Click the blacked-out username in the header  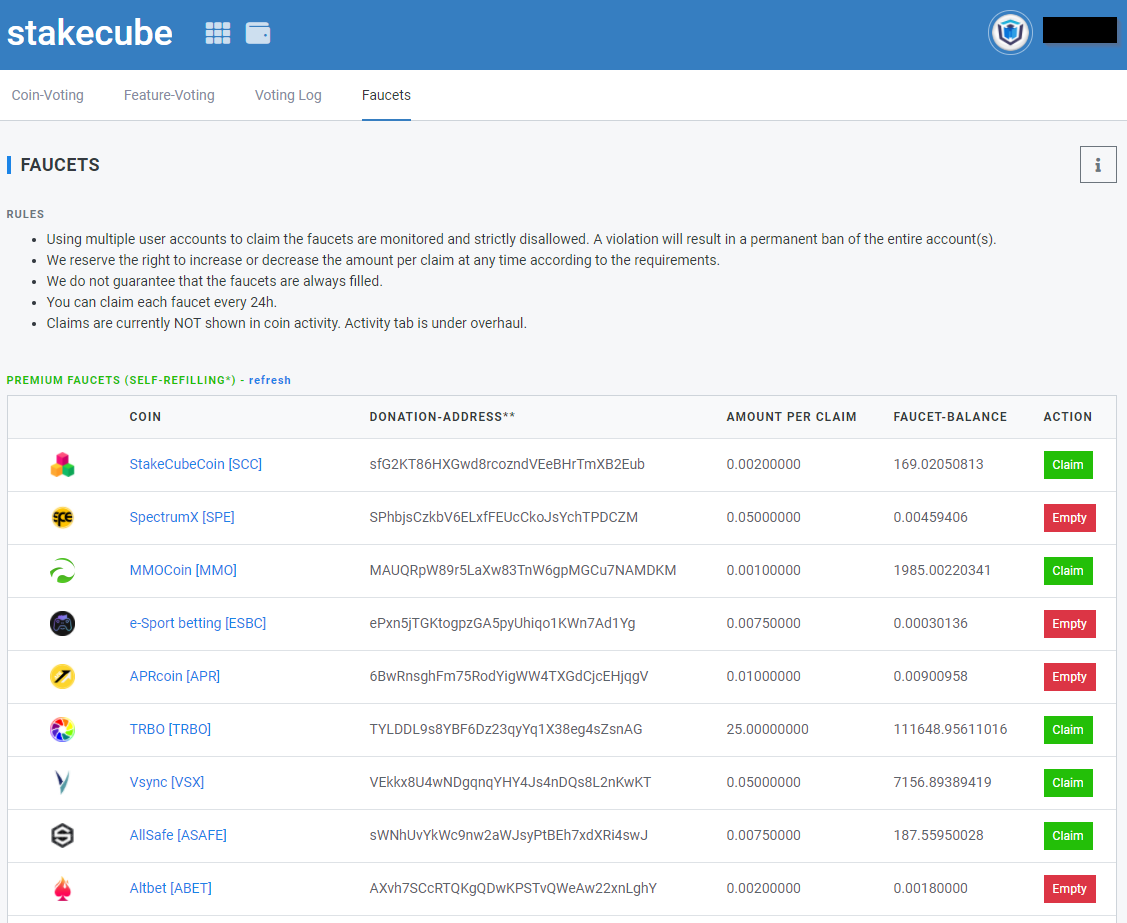(1080, 31)
